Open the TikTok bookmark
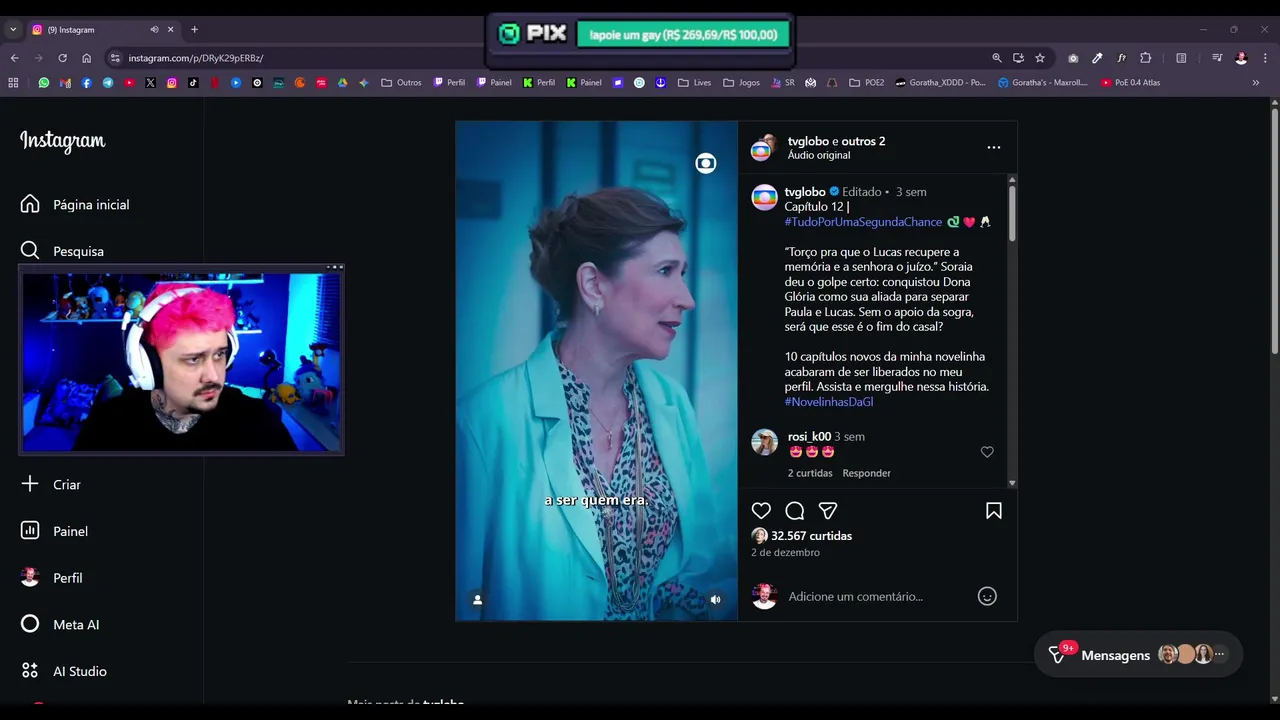Image resolution: width=1280 pixels, height=720 pixels. coord(193,83)
